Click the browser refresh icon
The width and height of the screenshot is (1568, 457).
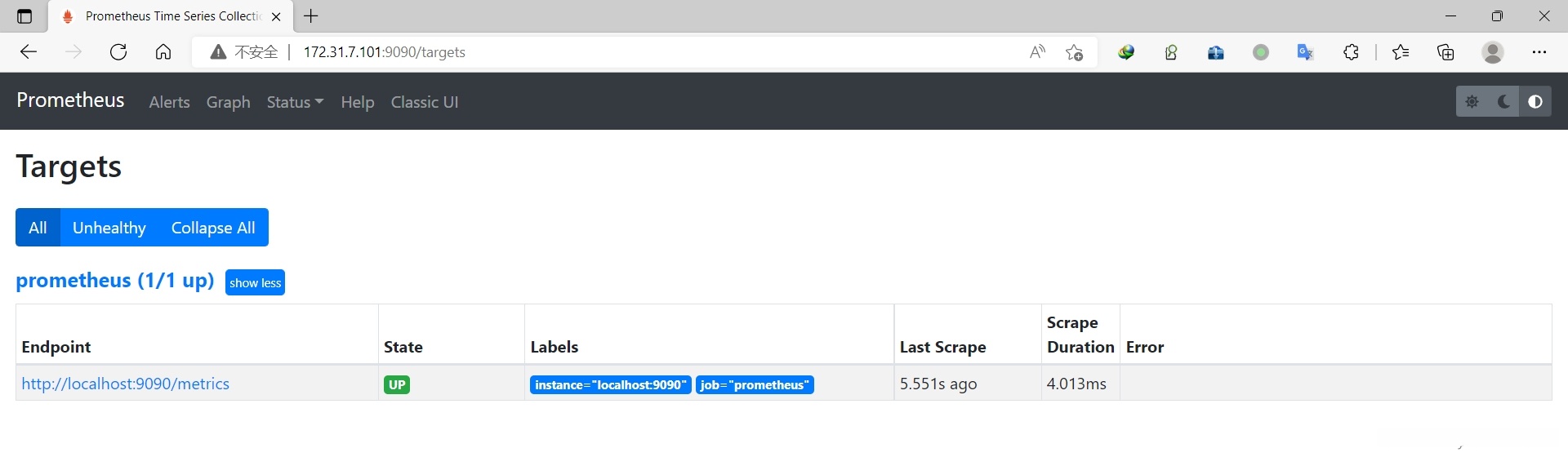pyautogui.click(x=118, y=52)
